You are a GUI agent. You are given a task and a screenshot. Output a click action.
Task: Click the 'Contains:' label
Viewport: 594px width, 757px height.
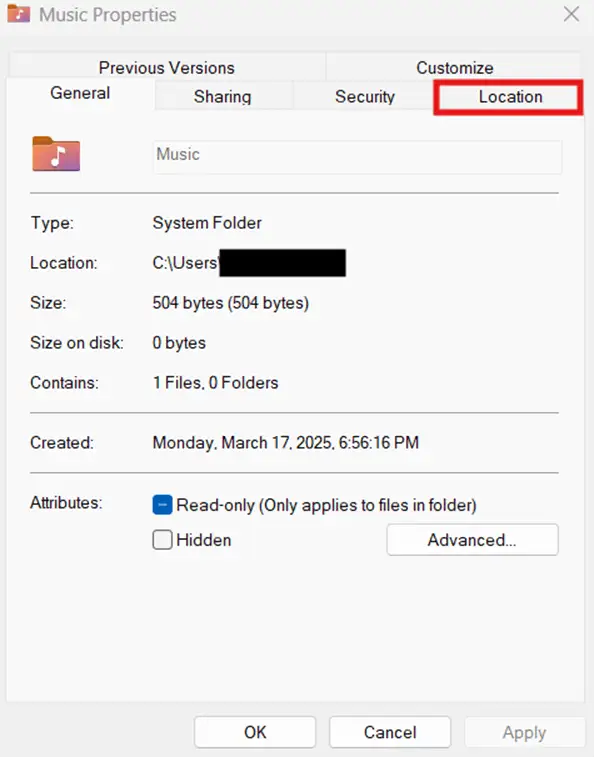pos(64,383)
